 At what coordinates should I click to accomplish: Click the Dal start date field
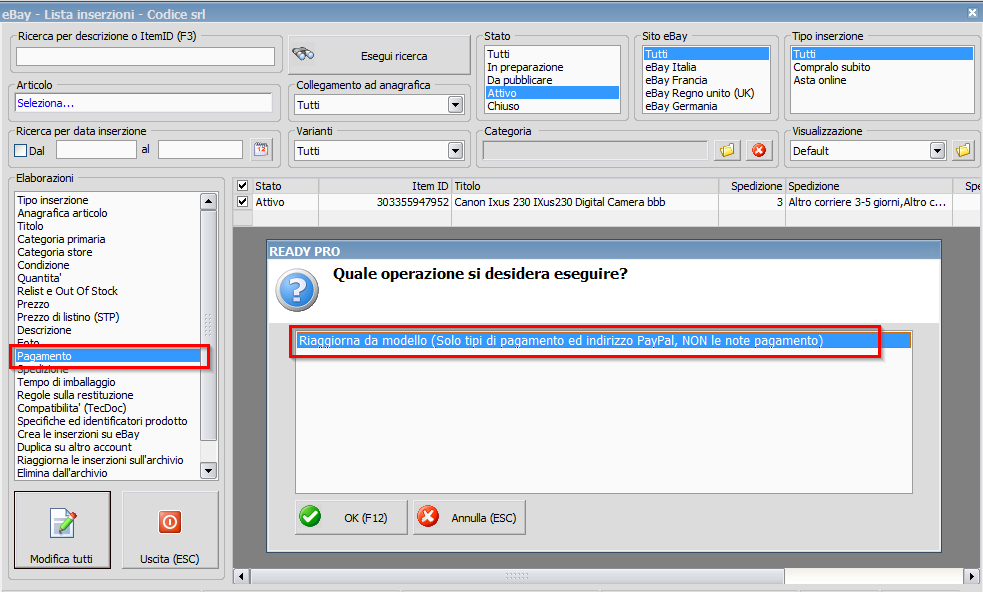click(x=96, y=150)
